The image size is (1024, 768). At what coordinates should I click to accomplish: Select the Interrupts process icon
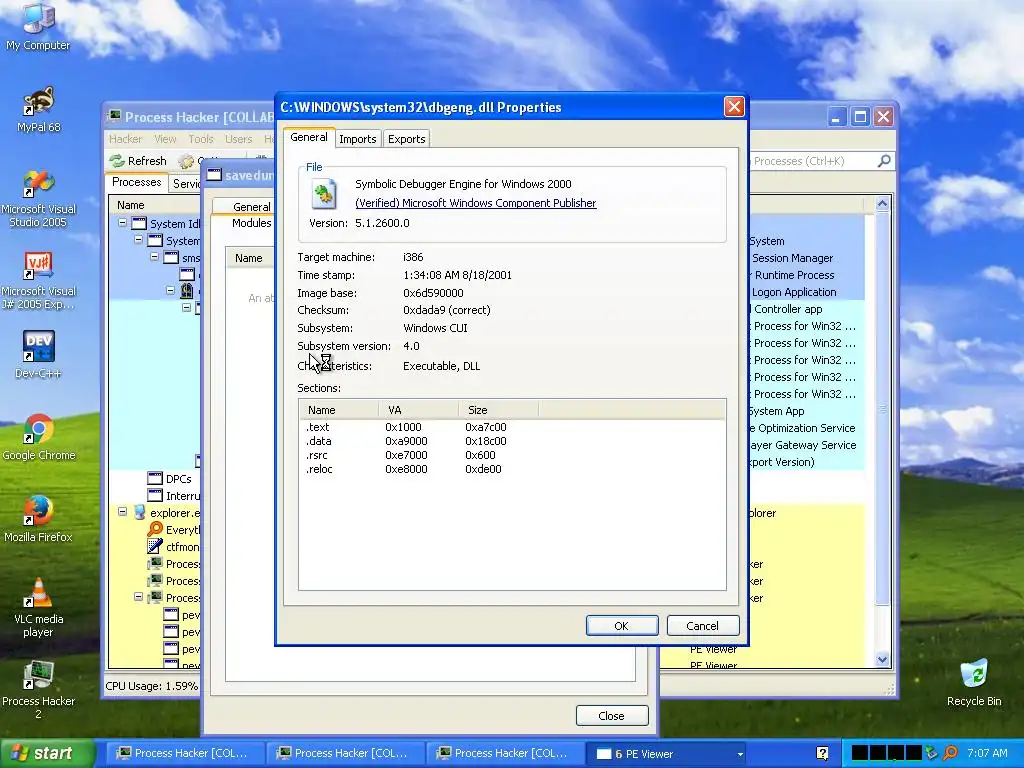(x=155, y=496)
